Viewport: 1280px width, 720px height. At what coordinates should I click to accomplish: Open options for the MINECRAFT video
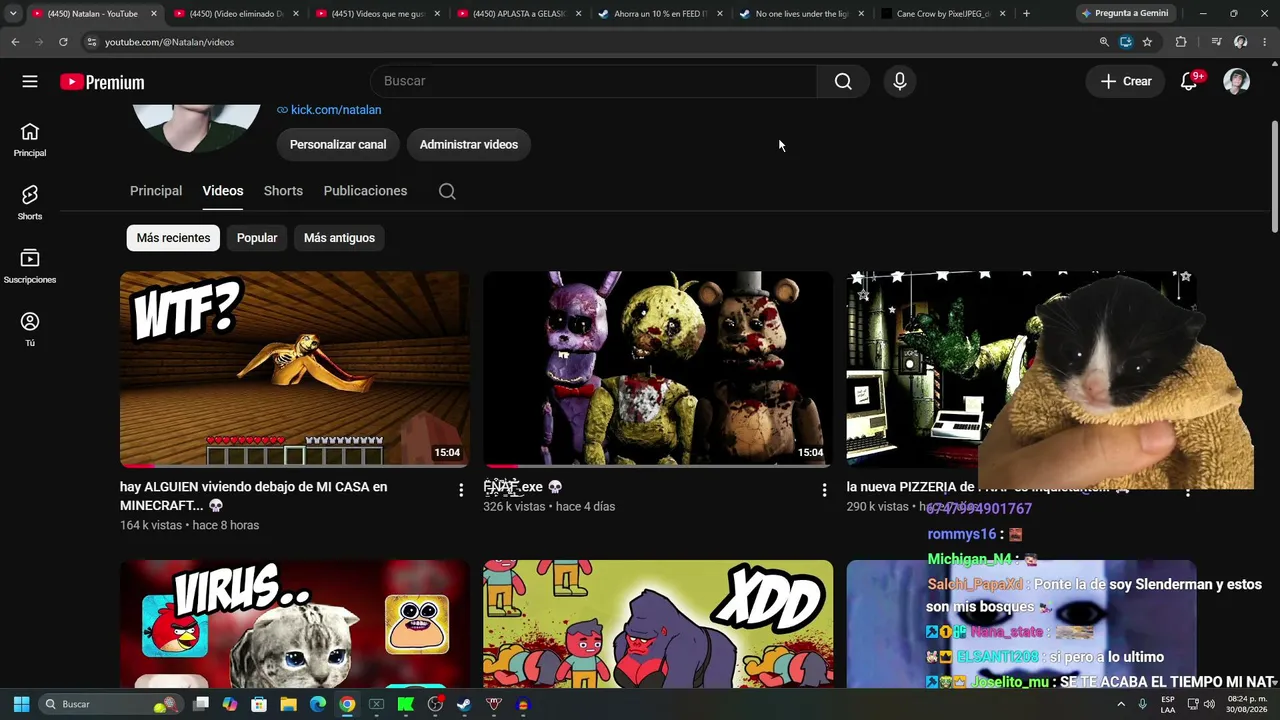point(461,490)
